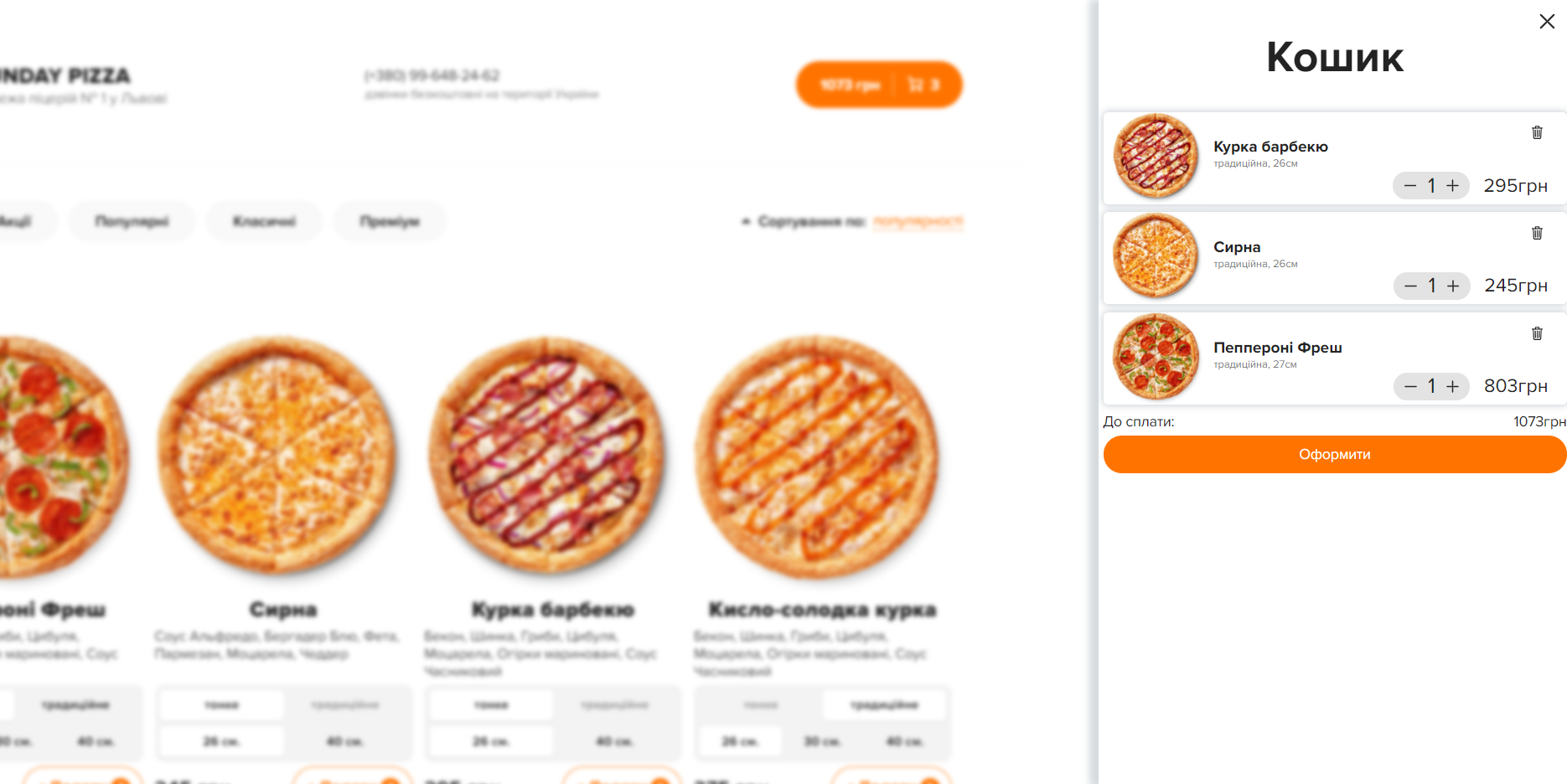Screen dimensions: 1567x784
Task: Delete Курка барбекю from the cart
Action: [x=1537, y=132]
